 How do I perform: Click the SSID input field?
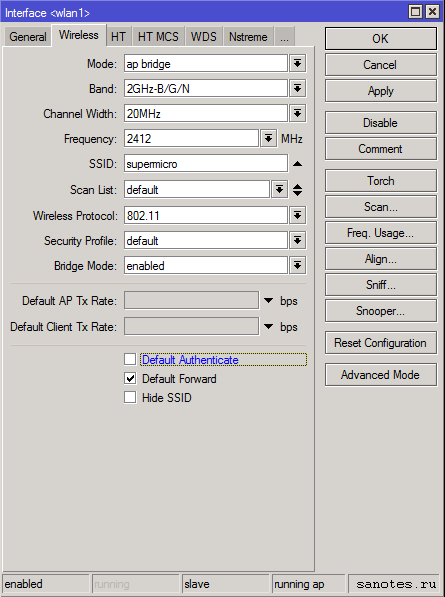tap(206, 164)
